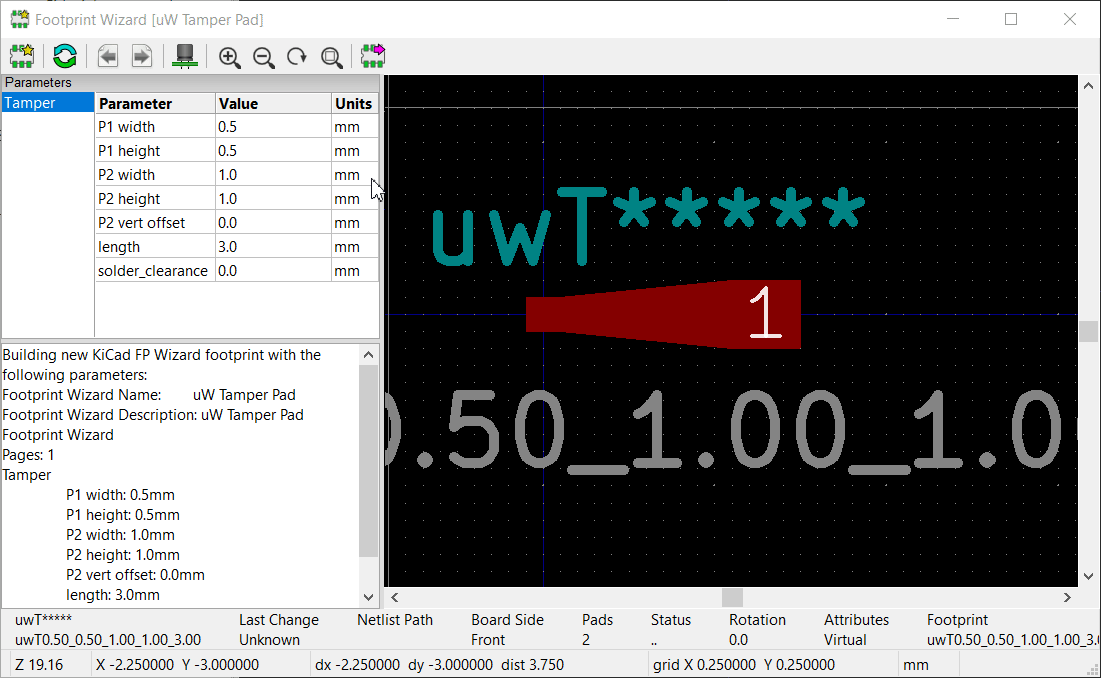Zoom to fit the footprint
This screenshot has height=678, width=1101.
click(331, 57)
